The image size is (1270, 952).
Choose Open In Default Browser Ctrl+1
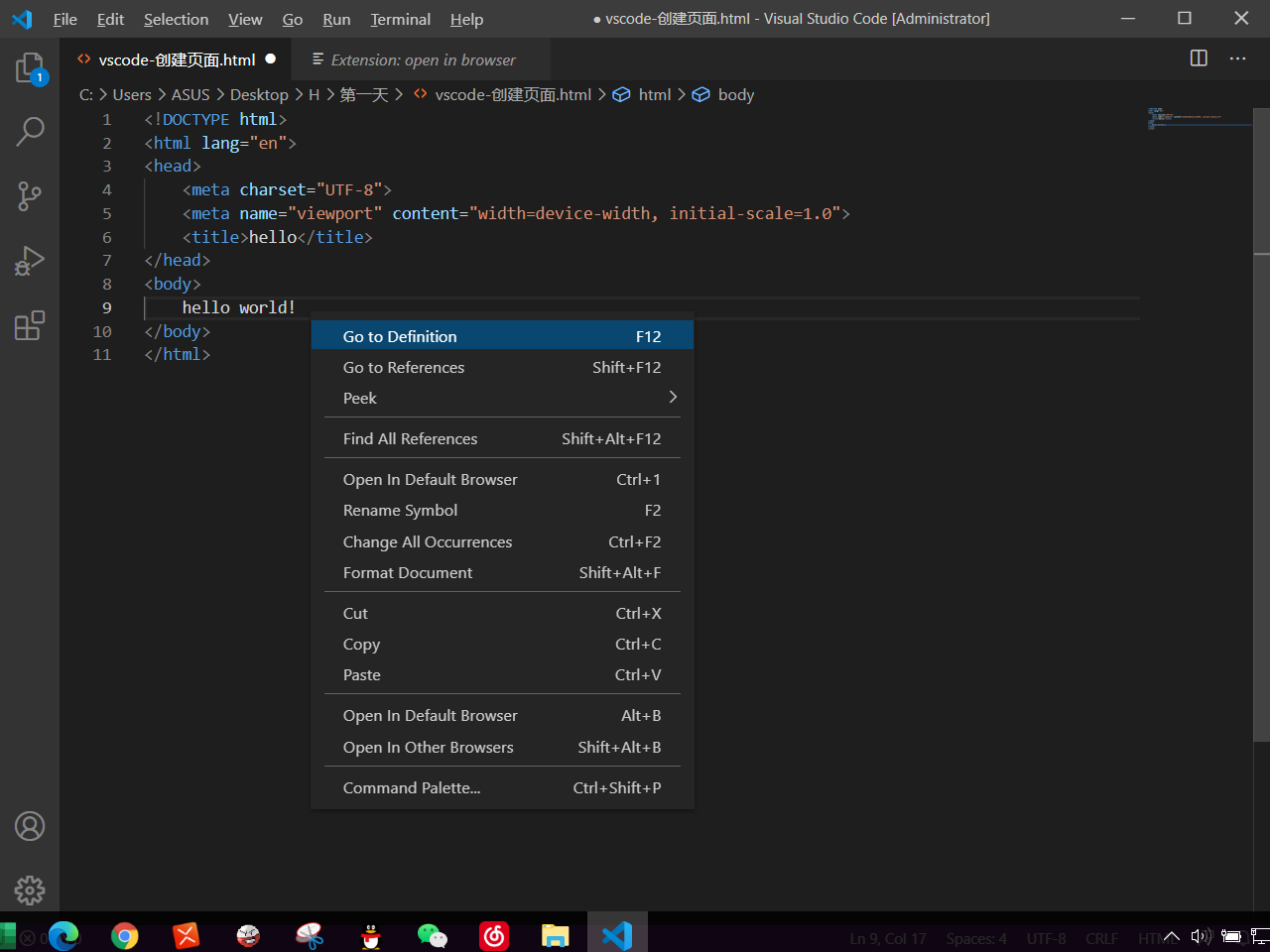502,479
